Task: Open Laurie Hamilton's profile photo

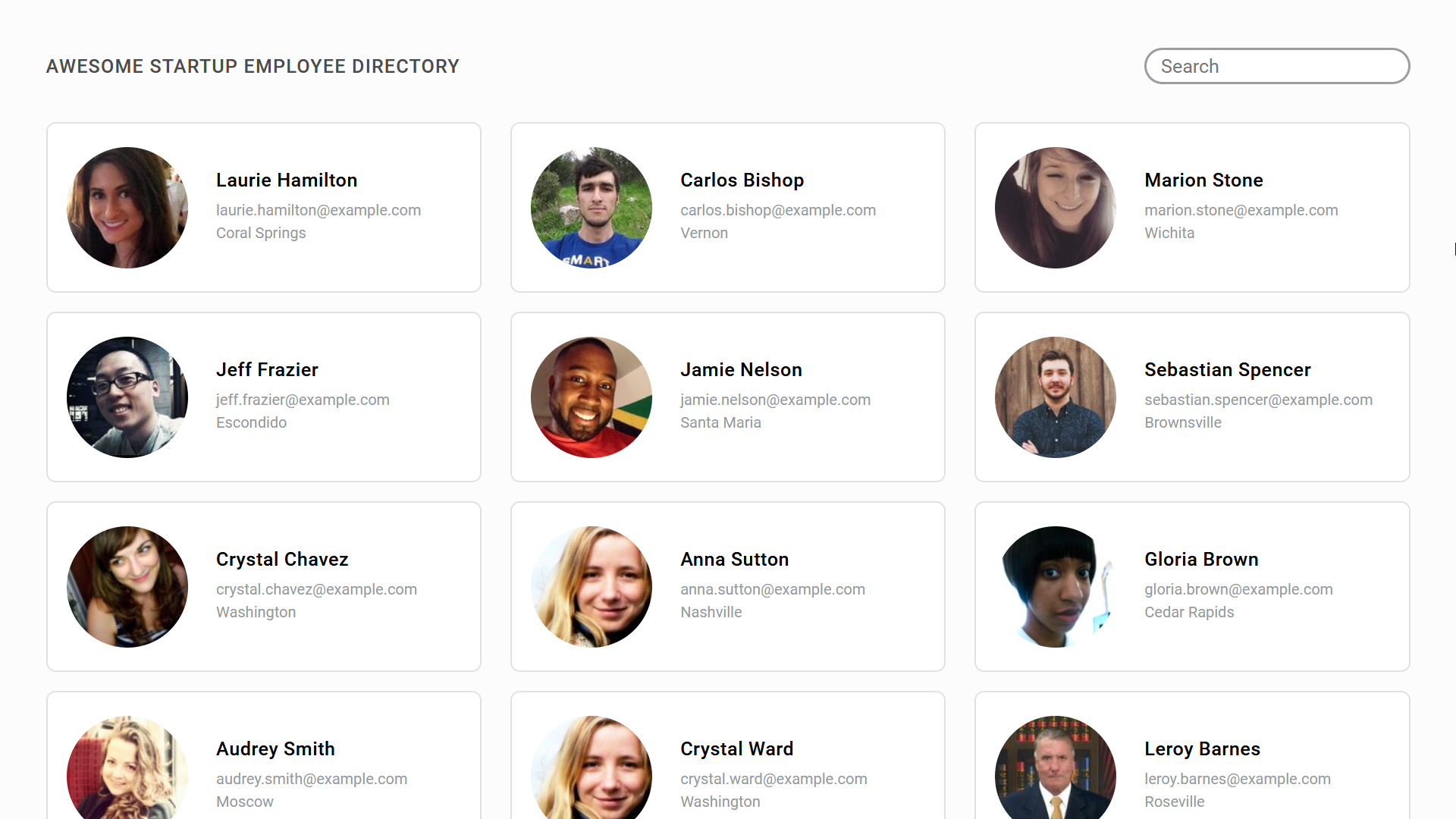Action: click(x=127, y=208)
